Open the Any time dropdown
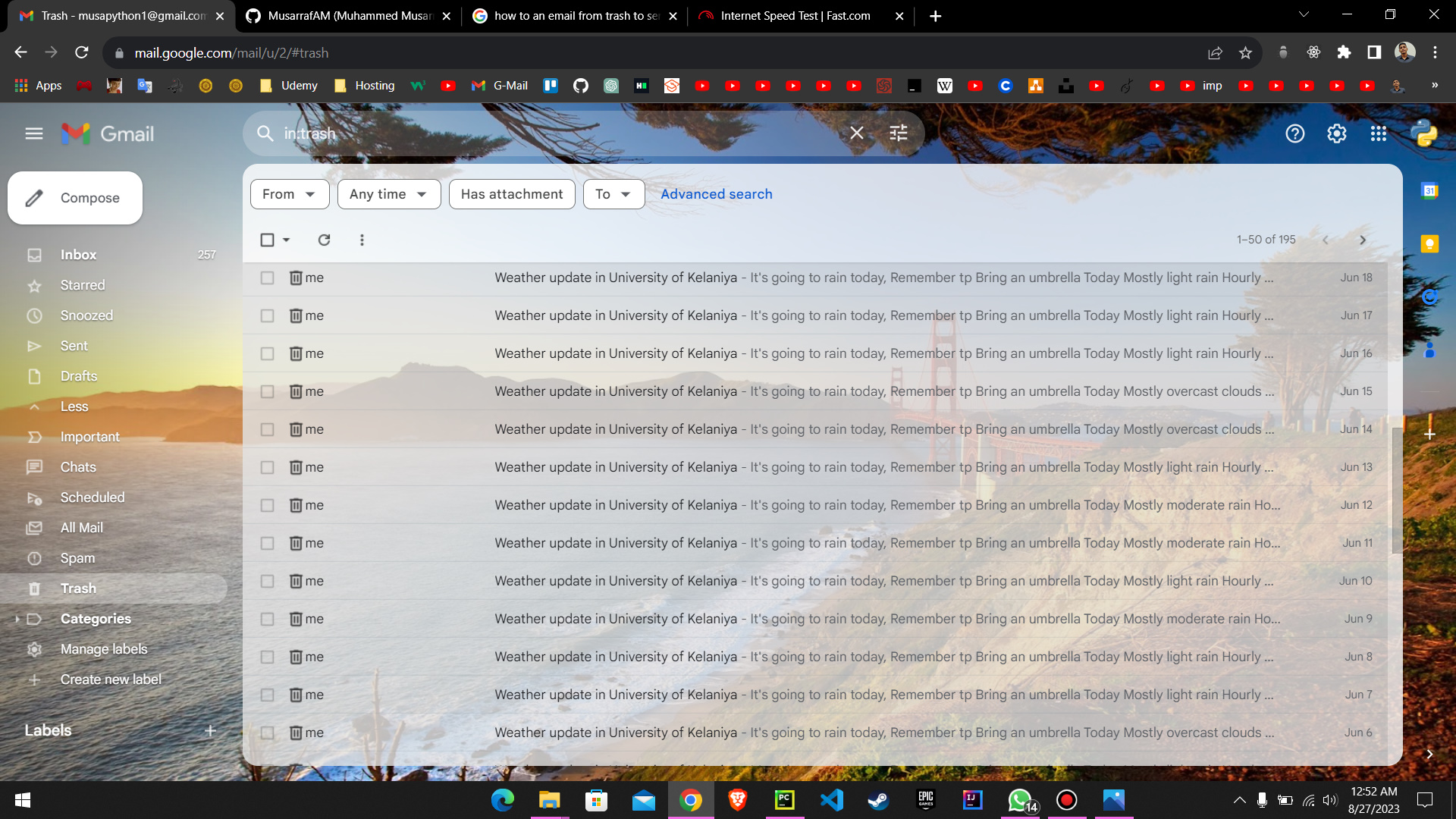Screen dimensions: 1456x819 tap(388, 193)
